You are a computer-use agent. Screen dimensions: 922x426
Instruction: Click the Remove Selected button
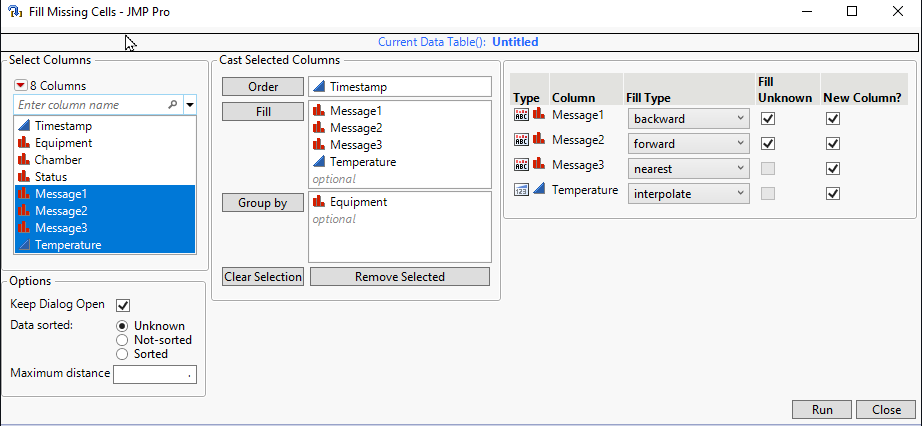coord(399,277)
